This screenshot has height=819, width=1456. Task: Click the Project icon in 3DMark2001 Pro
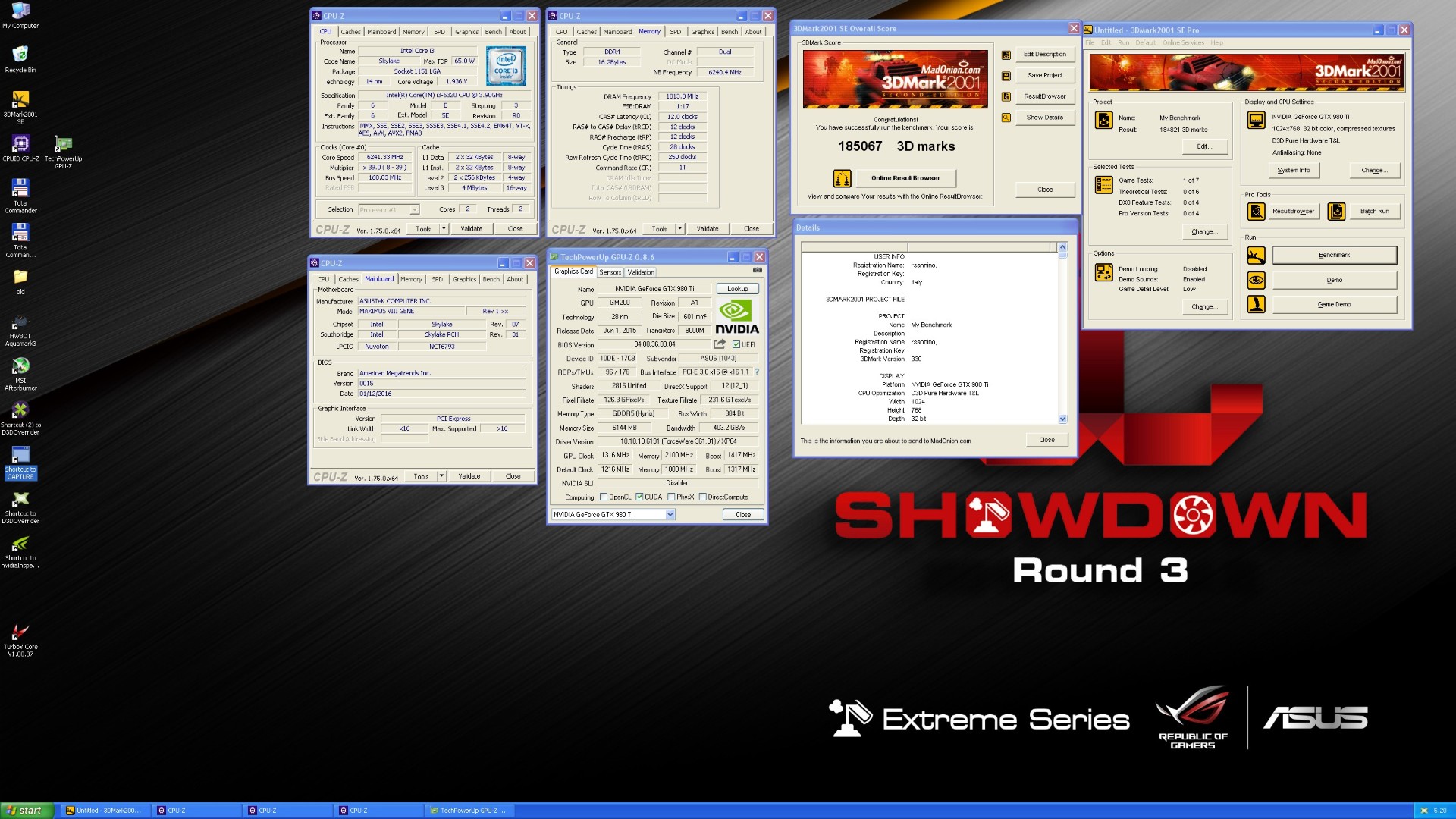coord(1104,120)
